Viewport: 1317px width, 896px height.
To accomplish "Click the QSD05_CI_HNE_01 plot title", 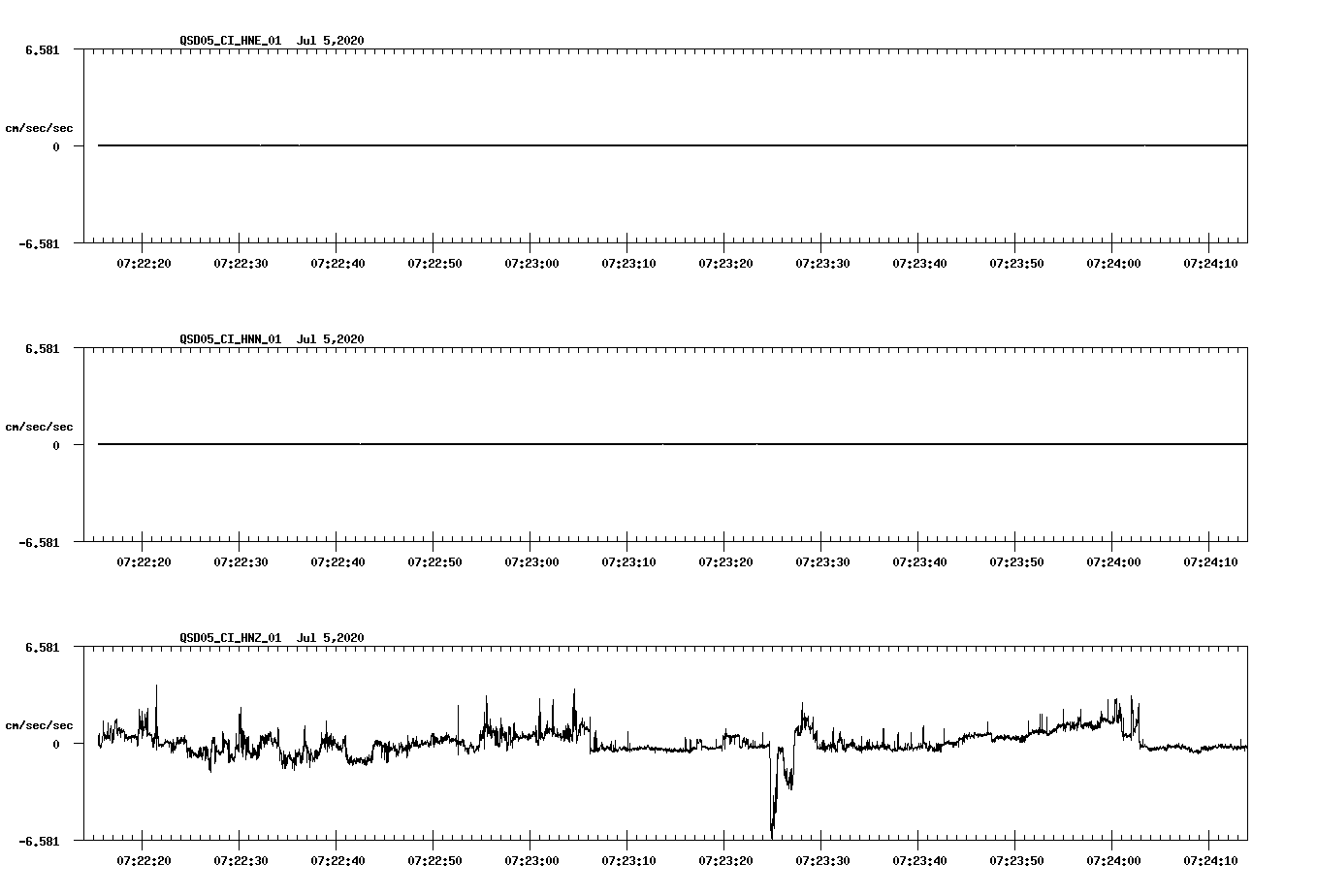I will (272, 41).
